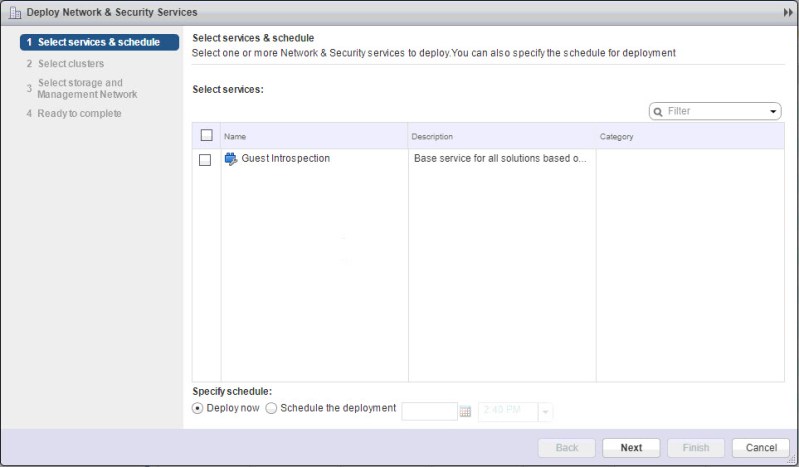The width and height of the screenshot is (799, 467).
Task: Click the Guest Introspection service icon
Action: point(230,159)
